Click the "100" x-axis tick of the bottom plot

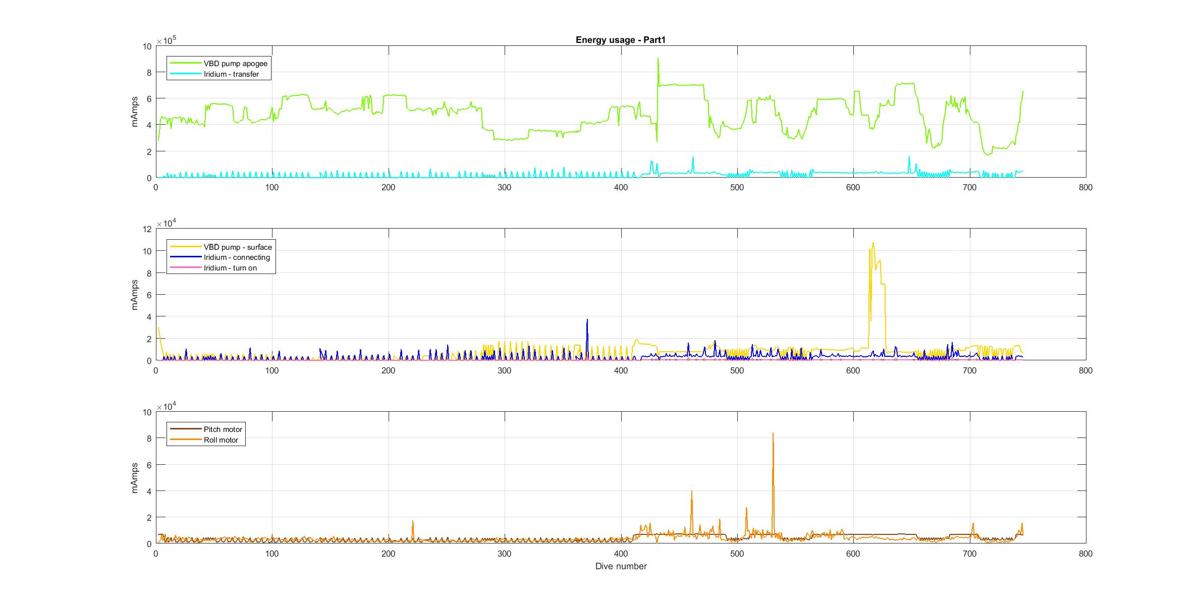tap(271, 553)
